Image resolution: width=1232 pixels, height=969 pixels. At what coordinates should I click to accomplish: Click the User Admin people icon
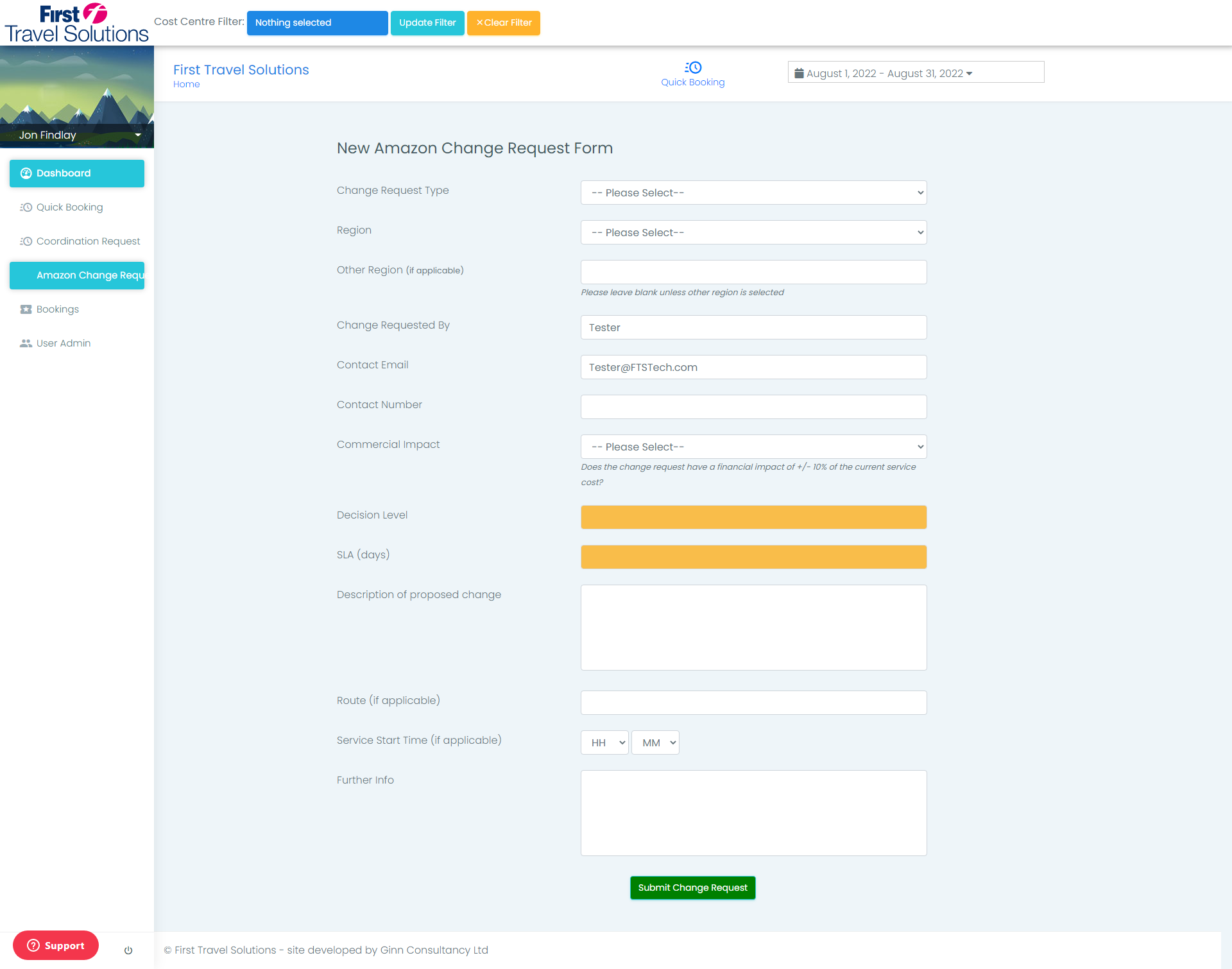[26, 343]
